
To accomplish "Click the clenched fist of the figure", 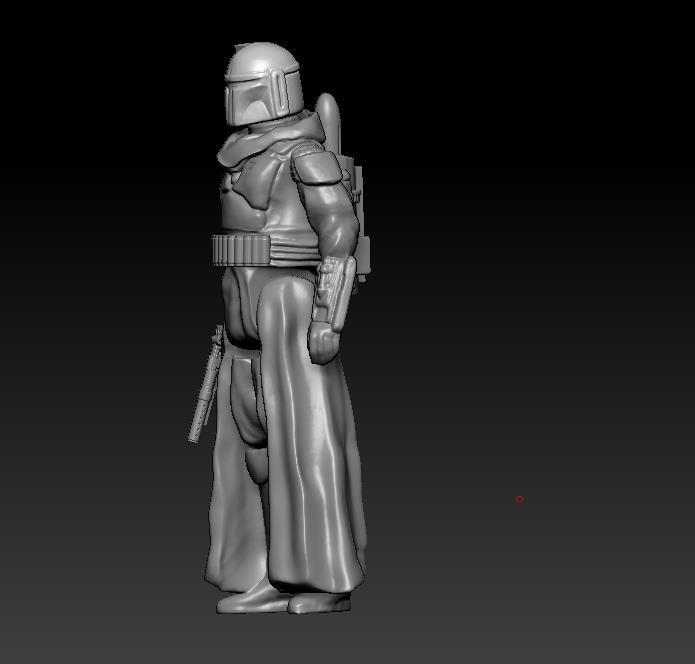I will [325, 343].
